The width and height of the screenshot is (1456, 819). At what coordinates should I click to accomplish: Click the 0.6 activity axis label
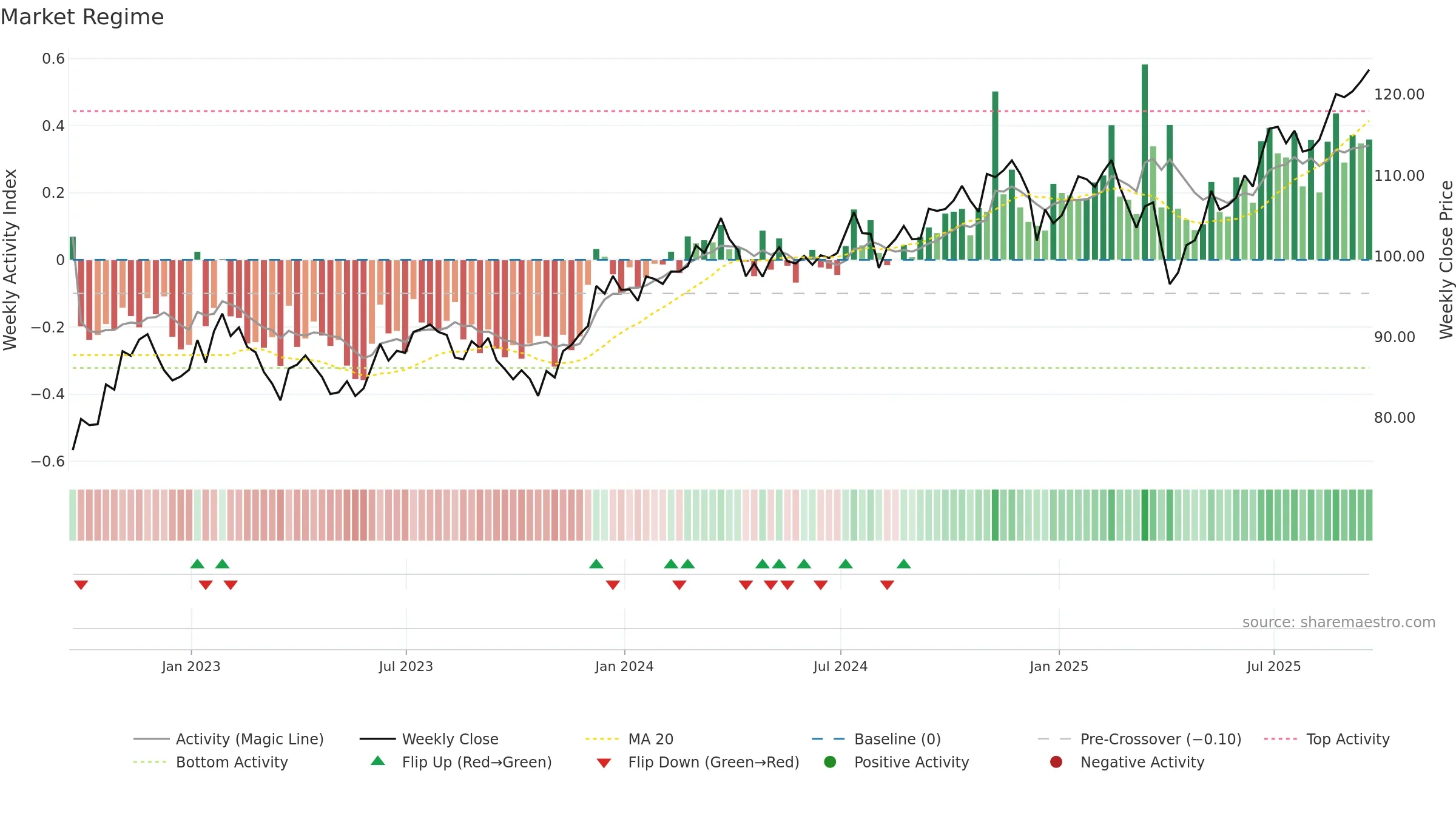tap(53, 59)
